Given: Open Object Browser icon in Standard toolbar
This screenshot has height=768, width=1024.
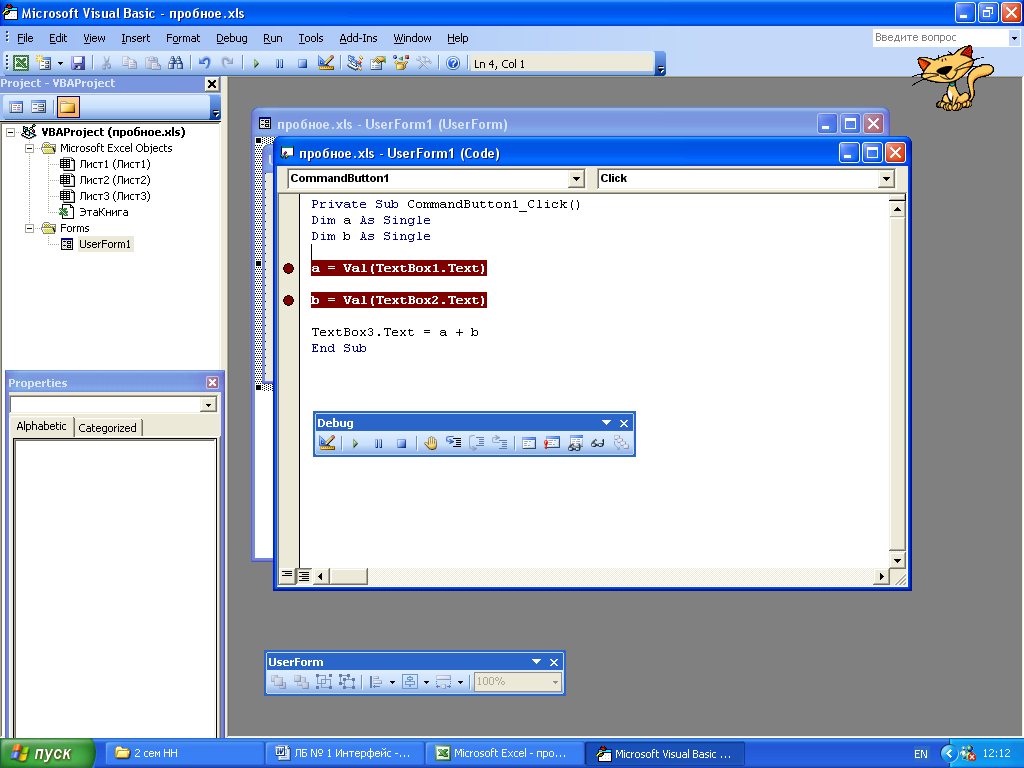Looking at the screenshot, I should pos(400,63).
